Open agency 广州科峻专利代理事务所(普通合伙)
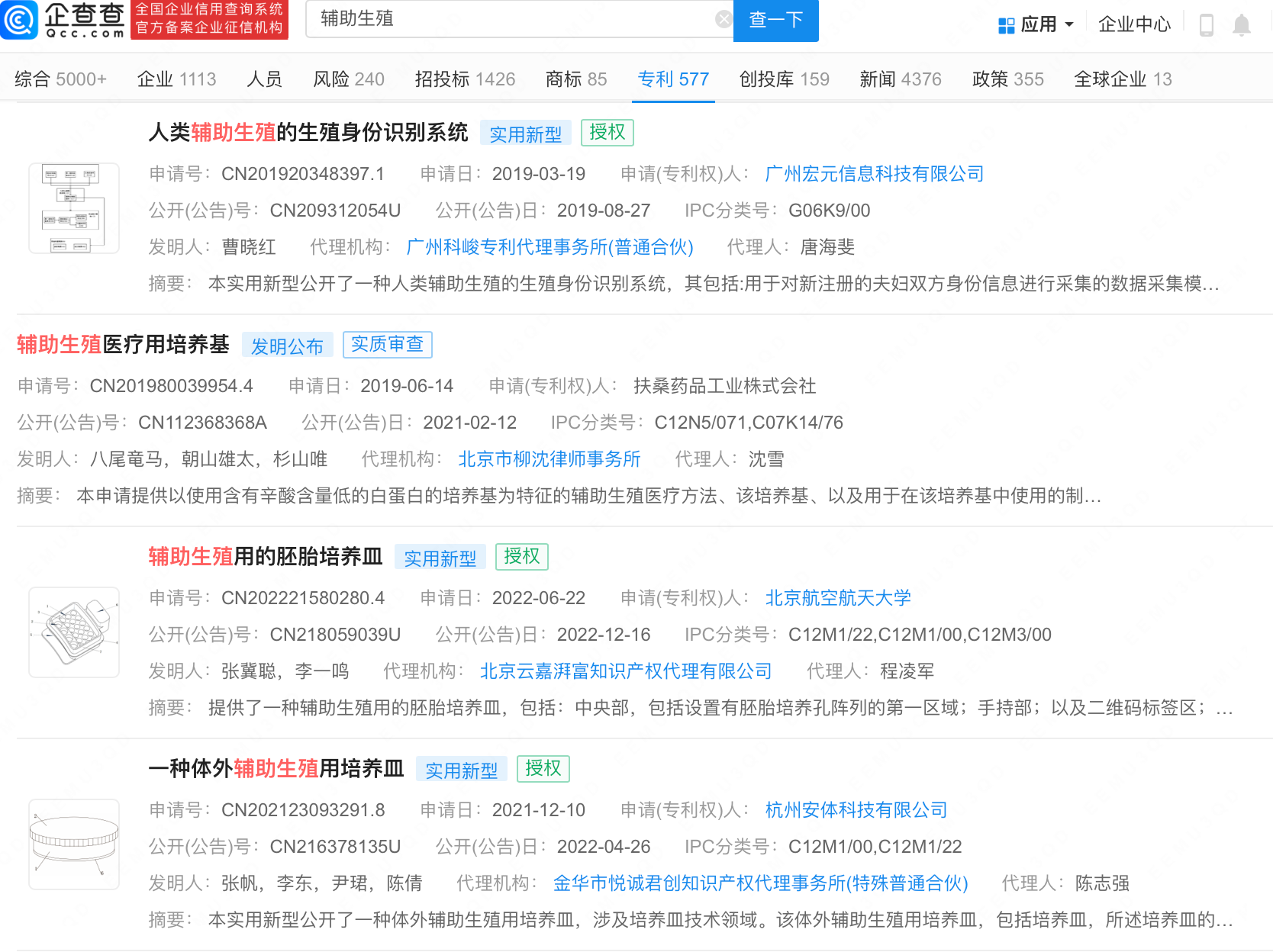Screen dimensions: 1273x952 point(549,247)
